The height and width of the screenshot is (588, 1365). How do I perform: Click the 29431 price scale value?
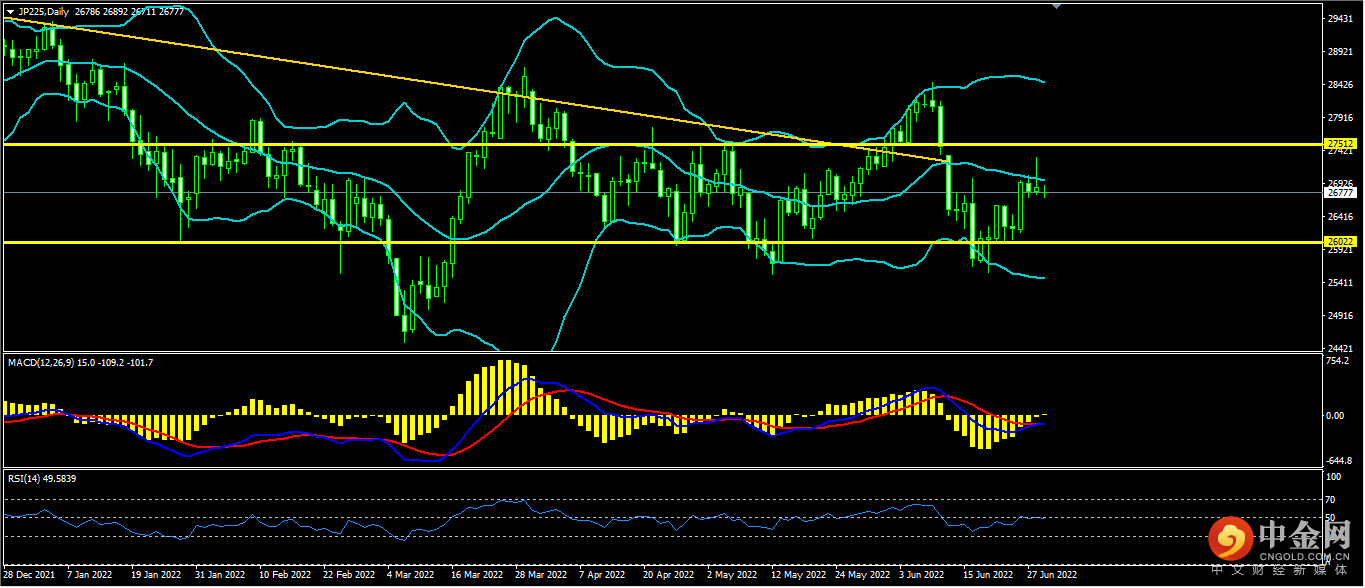tap(1338, 19)
